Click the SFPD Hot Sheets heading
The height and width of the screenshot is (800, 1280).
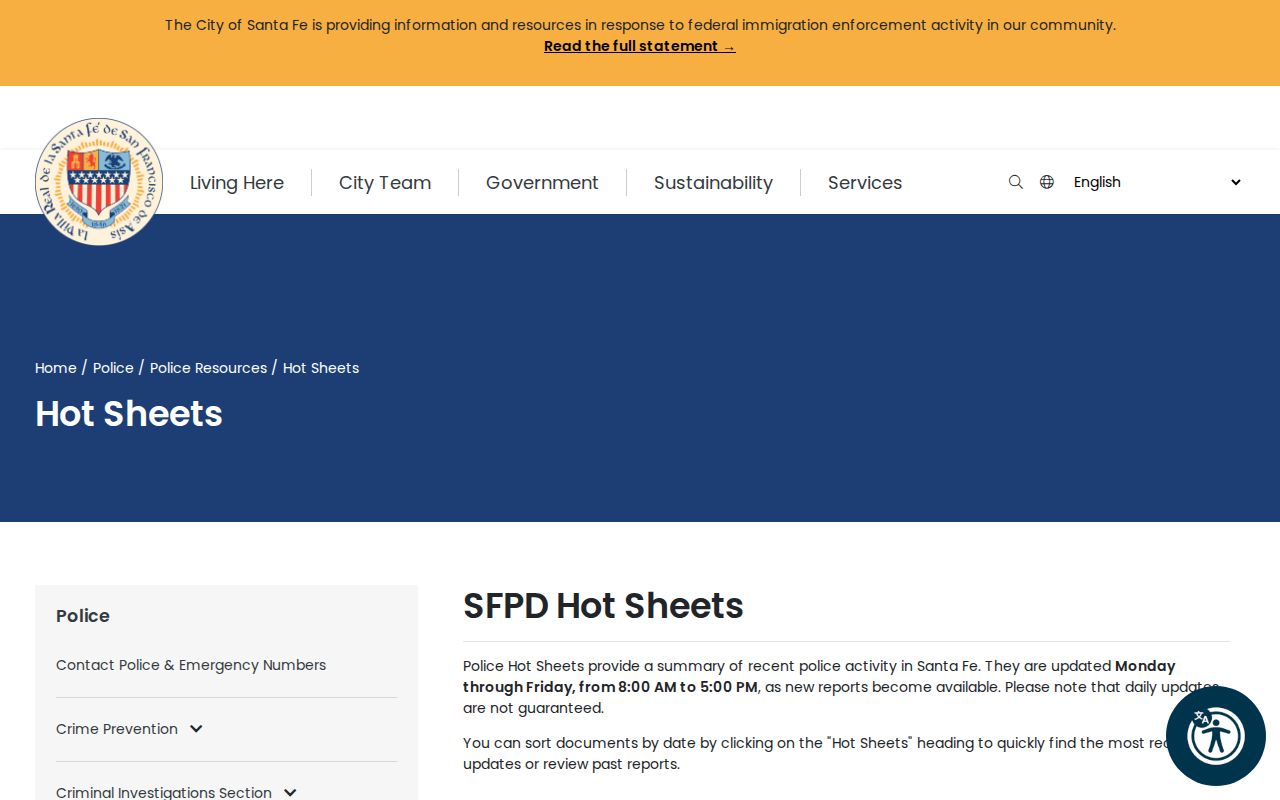tap(603, 606)
